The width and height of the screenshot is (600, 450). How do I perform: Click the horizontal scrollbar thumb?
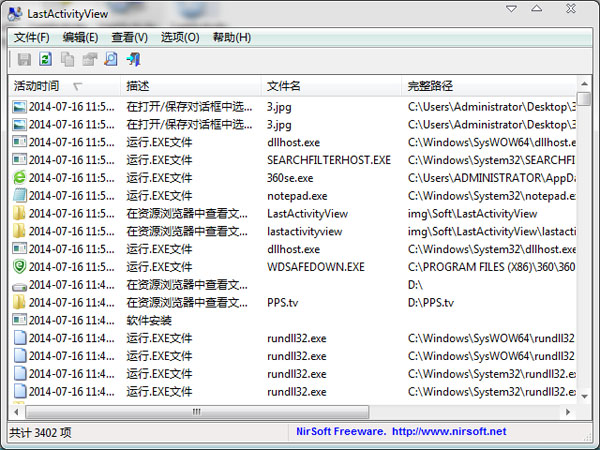click(x=197, y=412)
